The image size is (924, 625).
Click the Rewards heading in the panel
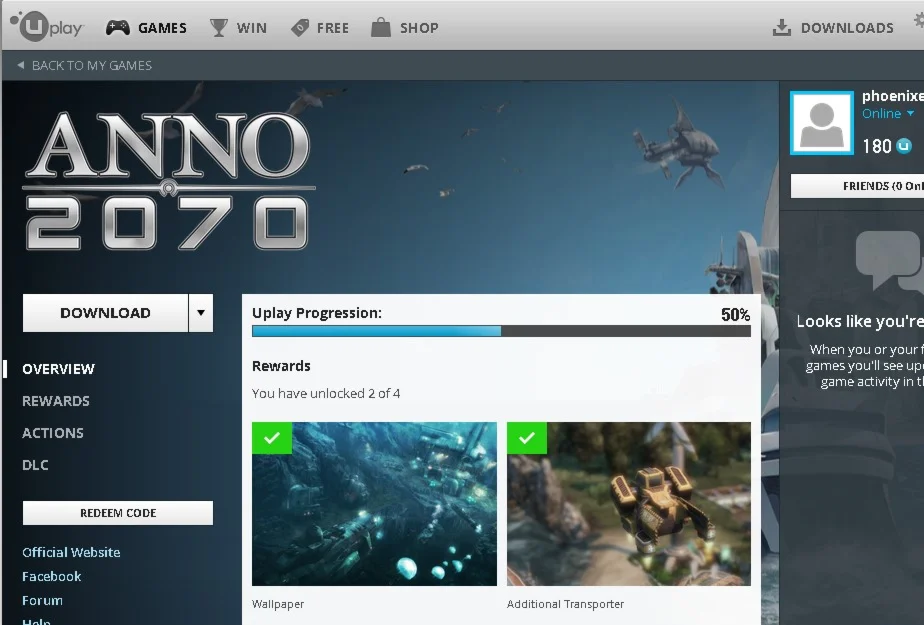(x=281, y=366)
